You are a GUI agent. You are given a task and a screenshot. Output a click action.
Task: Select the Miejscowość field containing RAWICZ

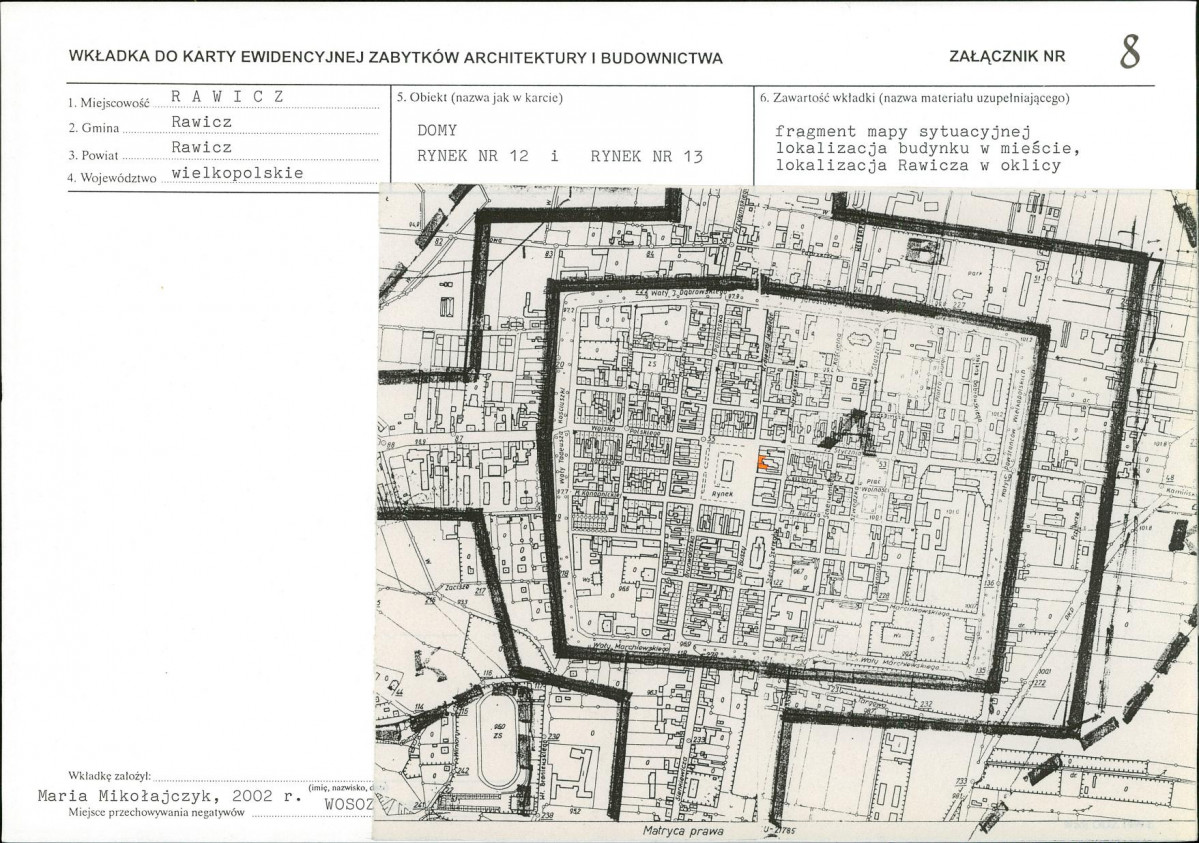coord(228,96)
